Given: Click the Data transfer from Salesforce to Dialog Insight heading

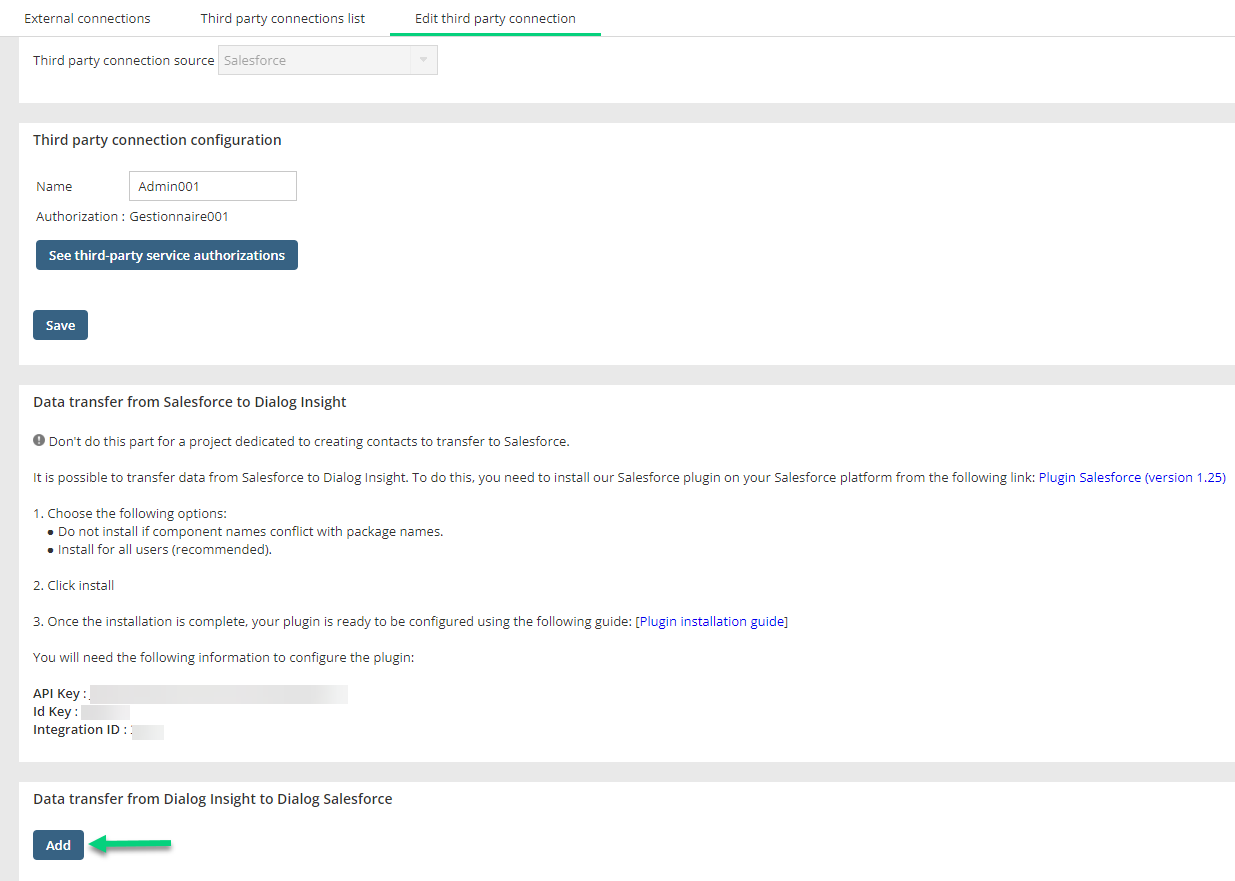Looking at the screenshot, I should tap(190, 402).
